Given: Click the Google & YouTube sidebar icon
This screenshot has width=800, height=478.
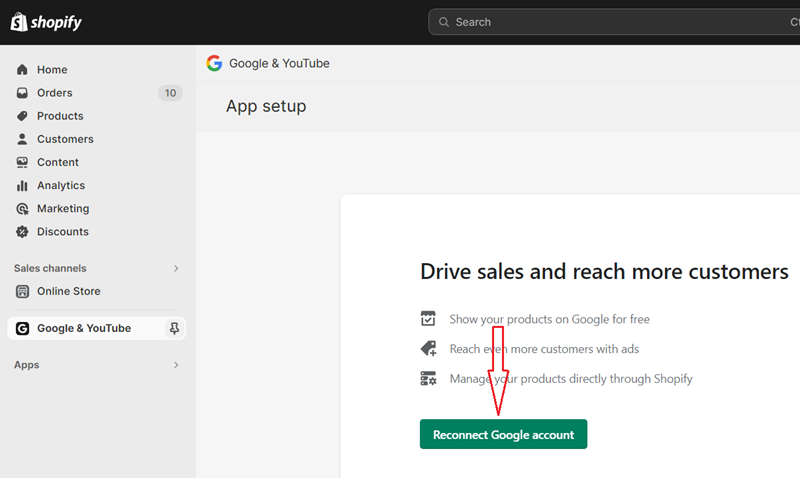Looking at the screenshot, I should pyautogui.click(x=22, y=328).
